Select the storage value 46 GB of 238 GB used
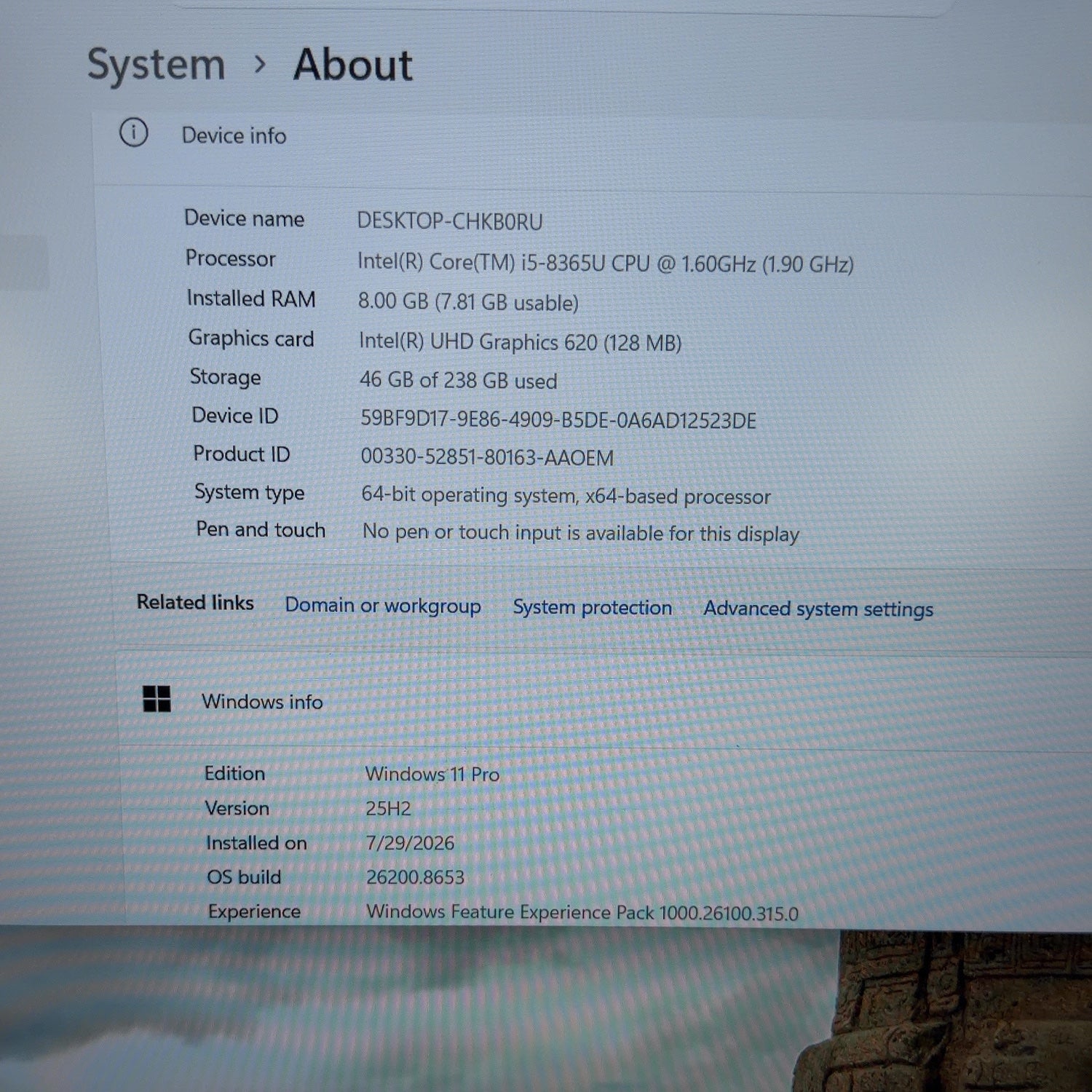 coord(459,380)
